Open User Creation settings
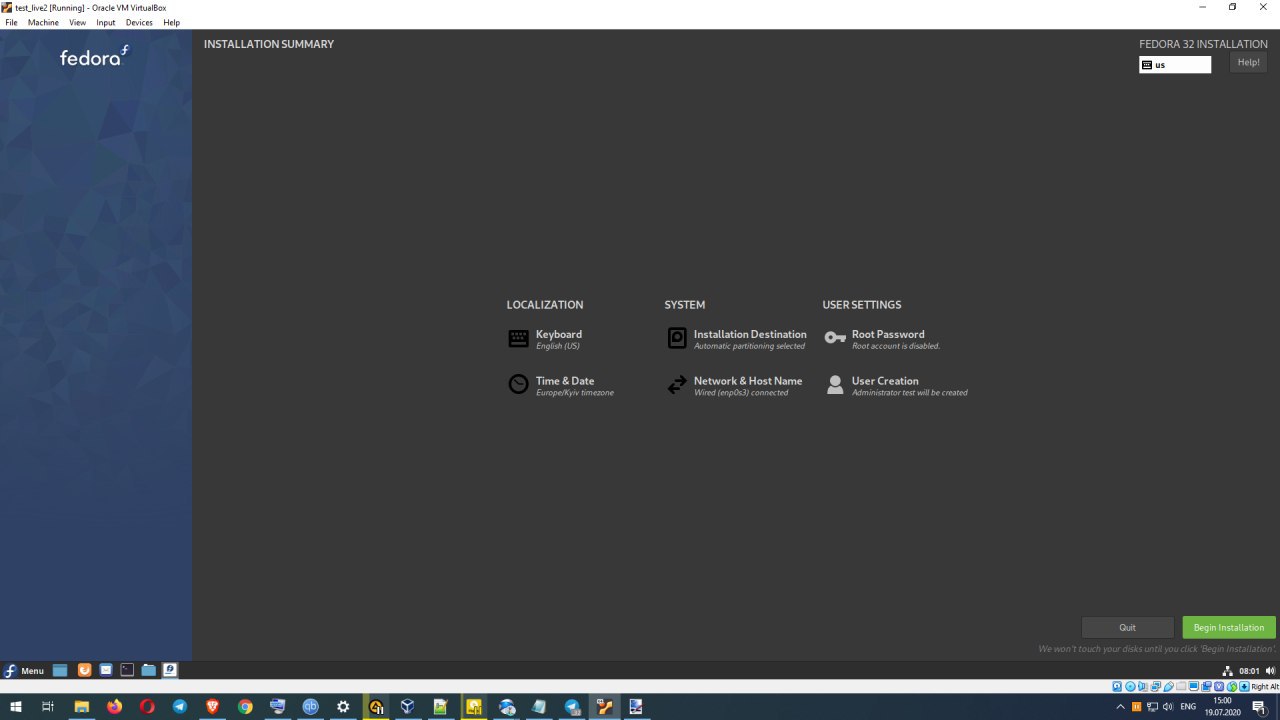The image size is (1280, 720). pyautogui.click(x=896, y=386)
